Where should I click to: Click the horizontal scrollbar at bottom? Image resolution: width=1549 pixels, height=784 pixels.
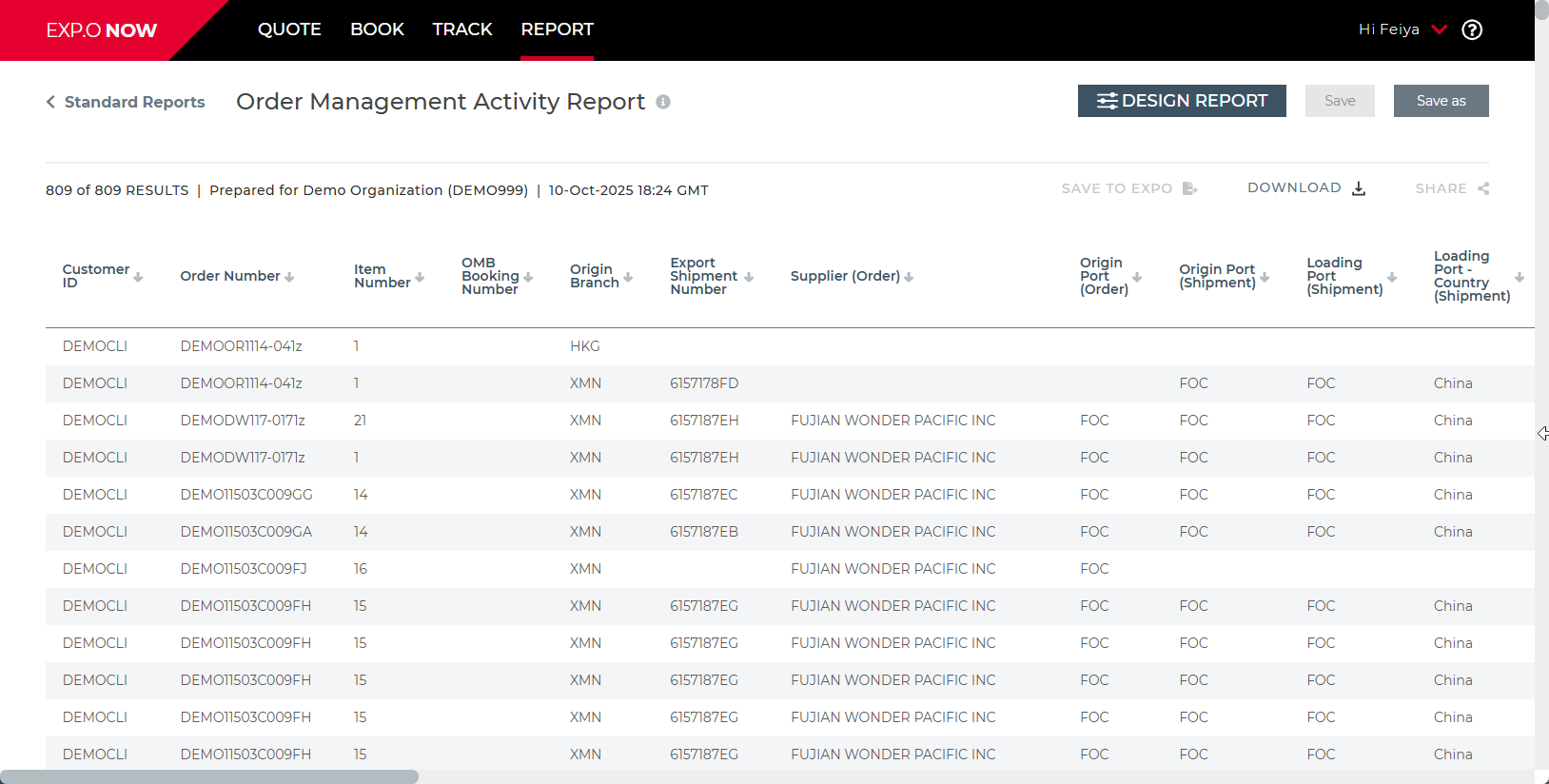(209, 776)
